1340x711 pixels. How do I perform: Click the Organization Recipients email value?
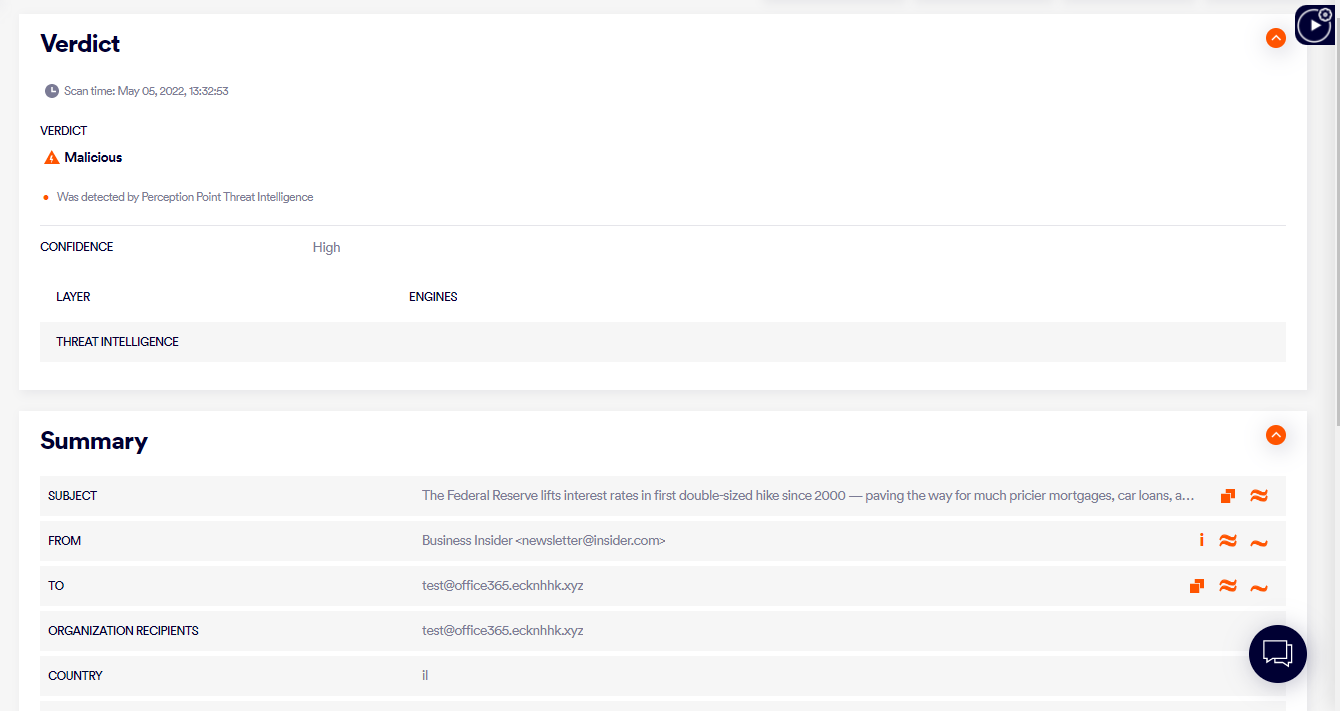[502, 631]
